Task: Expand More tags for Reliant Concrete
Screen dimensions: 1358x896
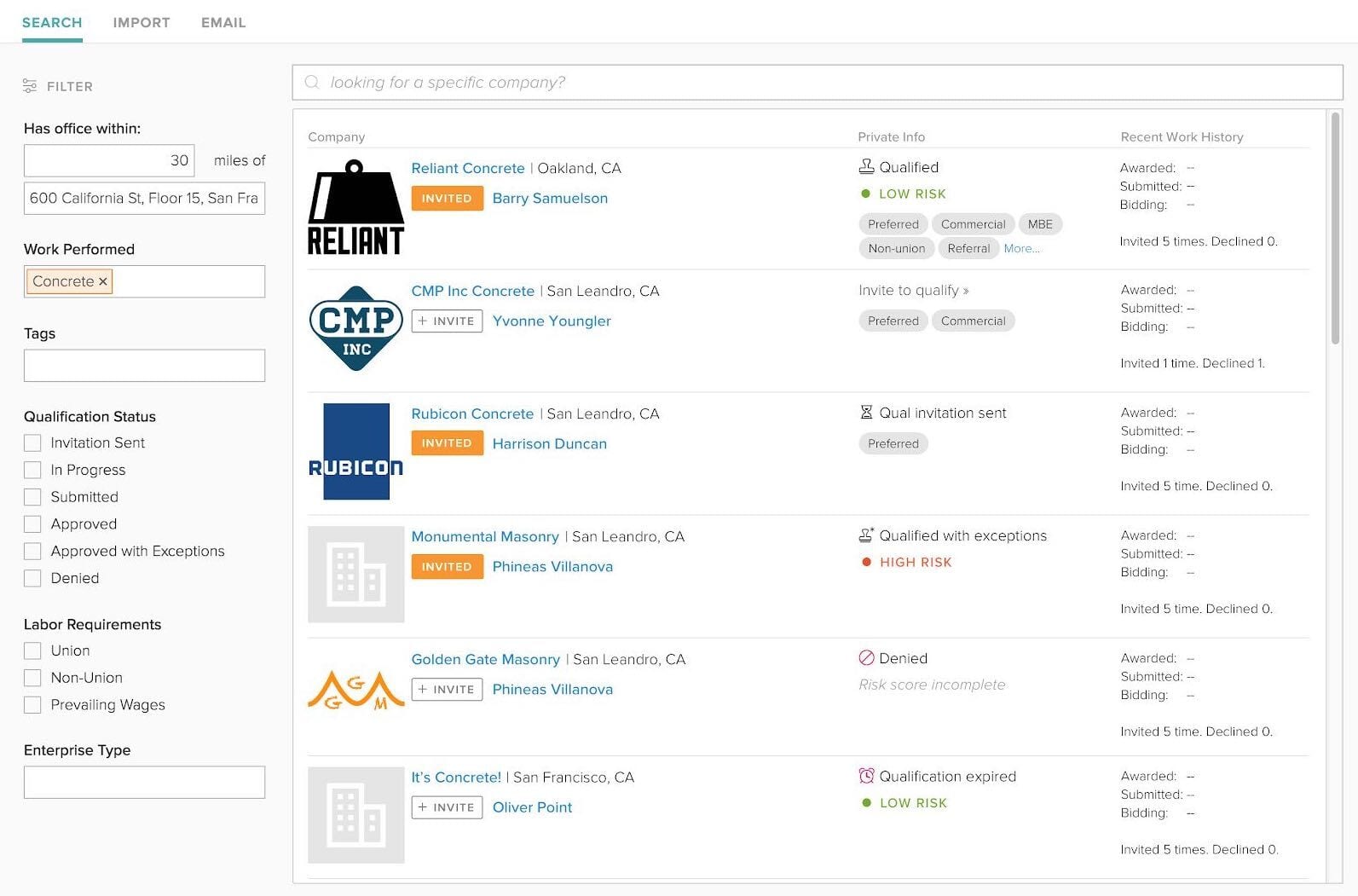Action: tap(1021, 249)
